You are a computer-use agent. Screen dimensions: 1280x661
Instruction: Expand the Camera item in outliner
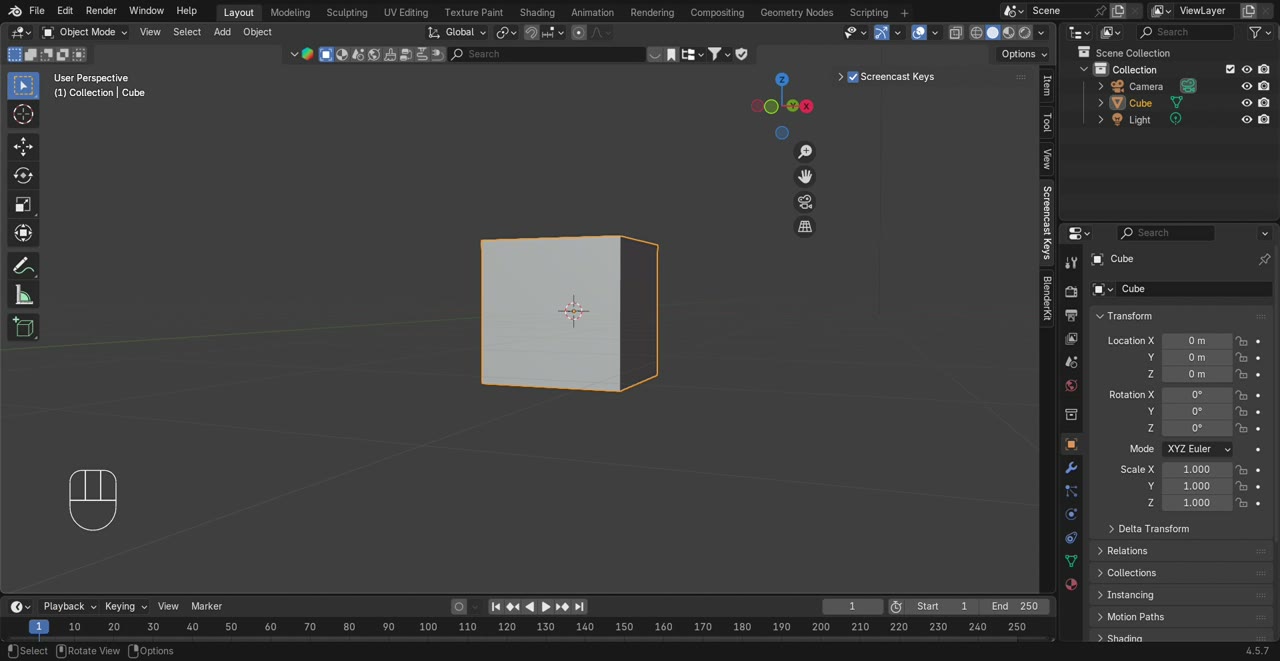coord(1101,87)
